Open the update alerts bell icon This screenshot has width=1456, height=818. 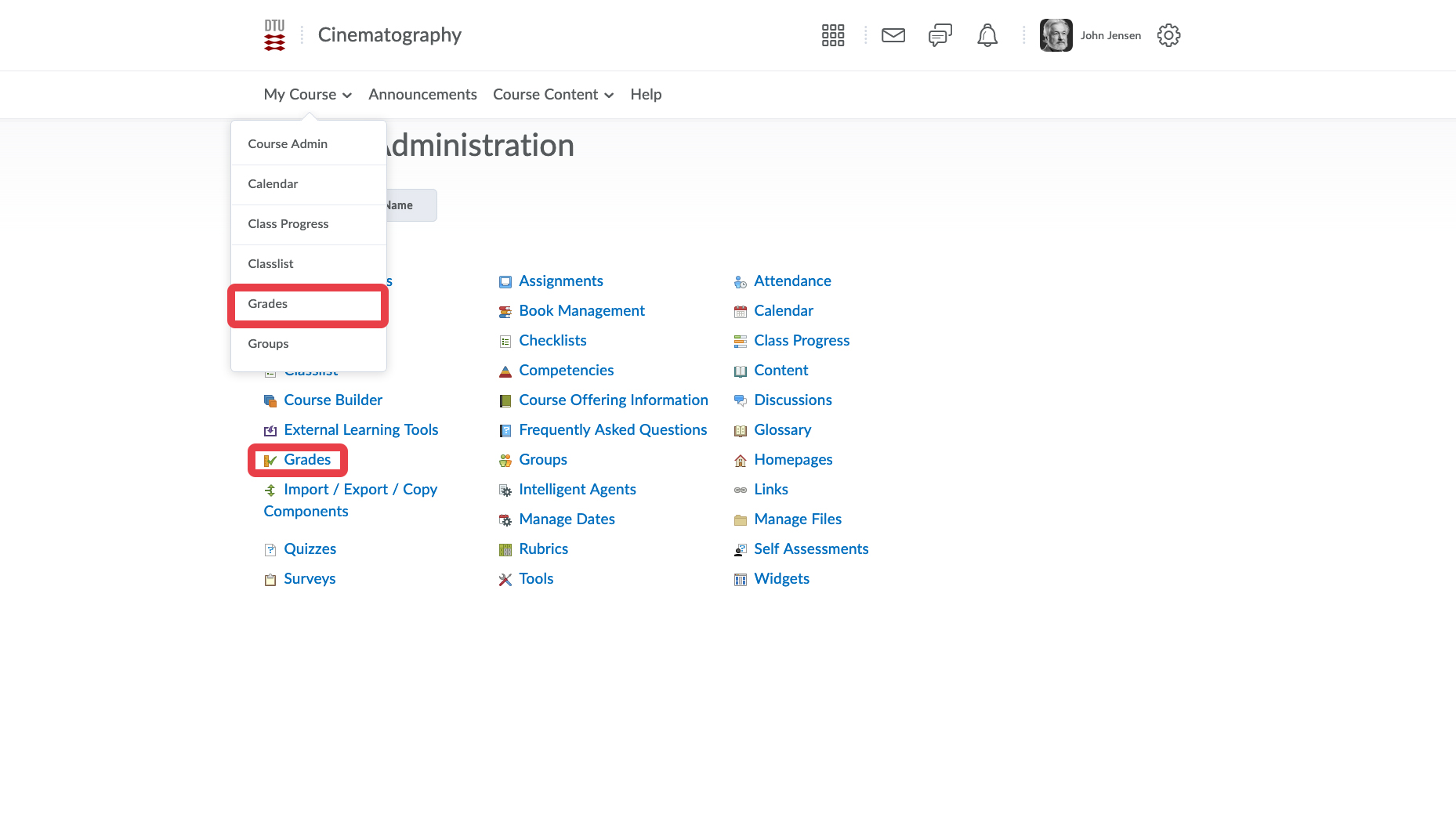click(987, 35)
